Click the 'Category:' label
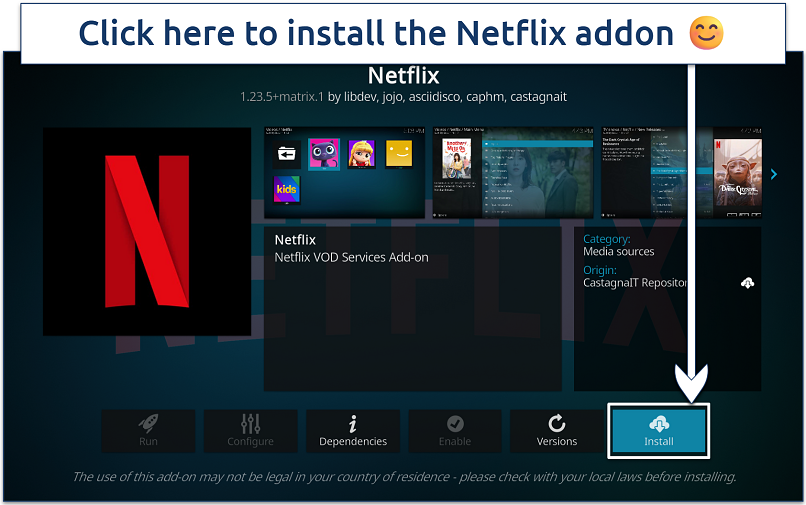Viewport: 806px width, 505px height. coord(607,239)
